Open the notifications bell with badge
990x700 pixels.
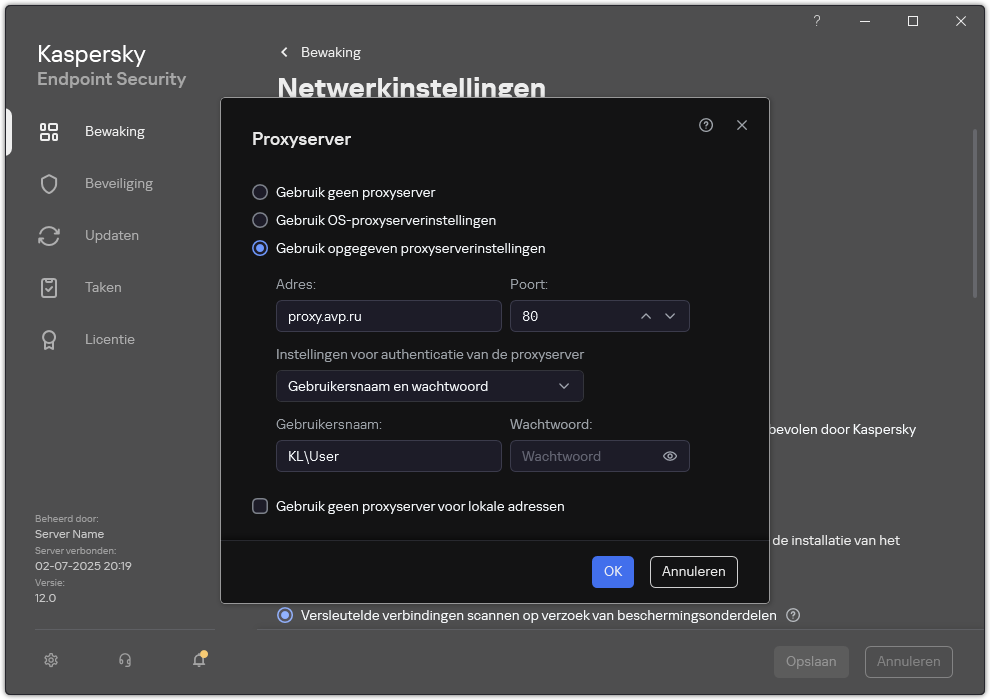click(x=198, y=660)
